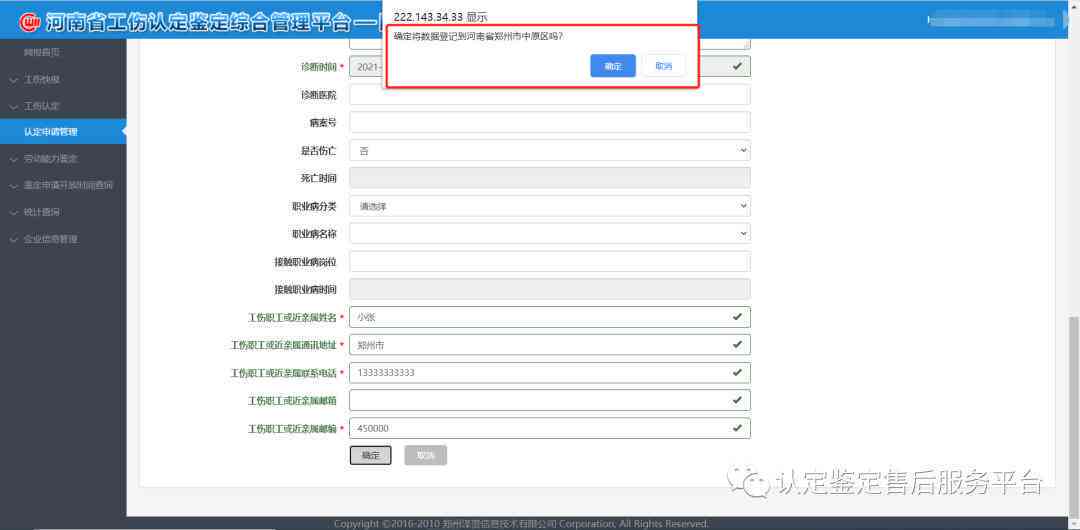Open 鉴定申请开放时间查询 in the sidebar
Viewport: 1080px width, 530px height.
tap(68, 185)
